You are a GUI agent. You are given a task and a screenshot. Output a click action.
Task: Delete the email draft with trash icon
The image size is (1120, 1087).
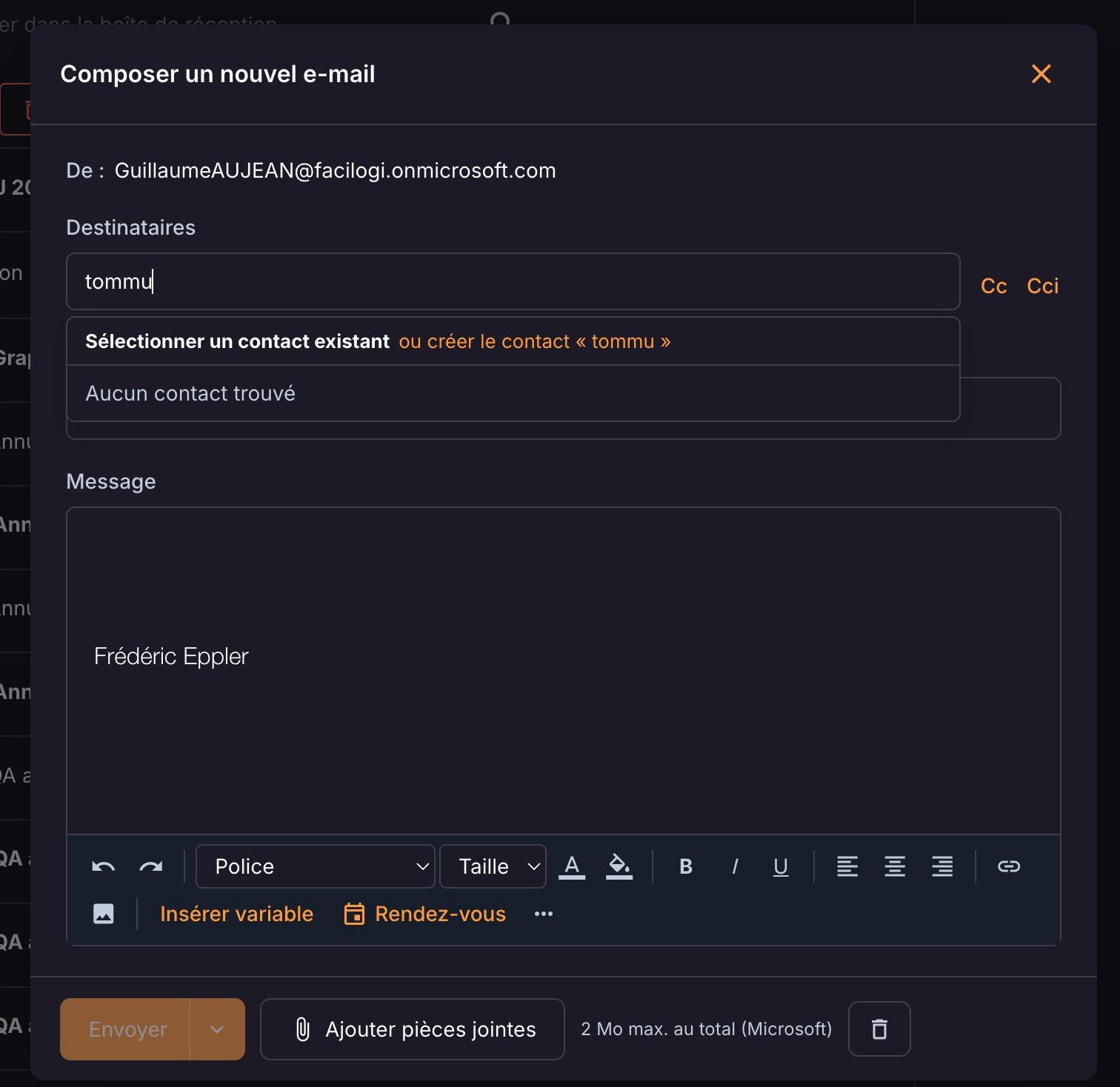click(x=879, y=1029)
